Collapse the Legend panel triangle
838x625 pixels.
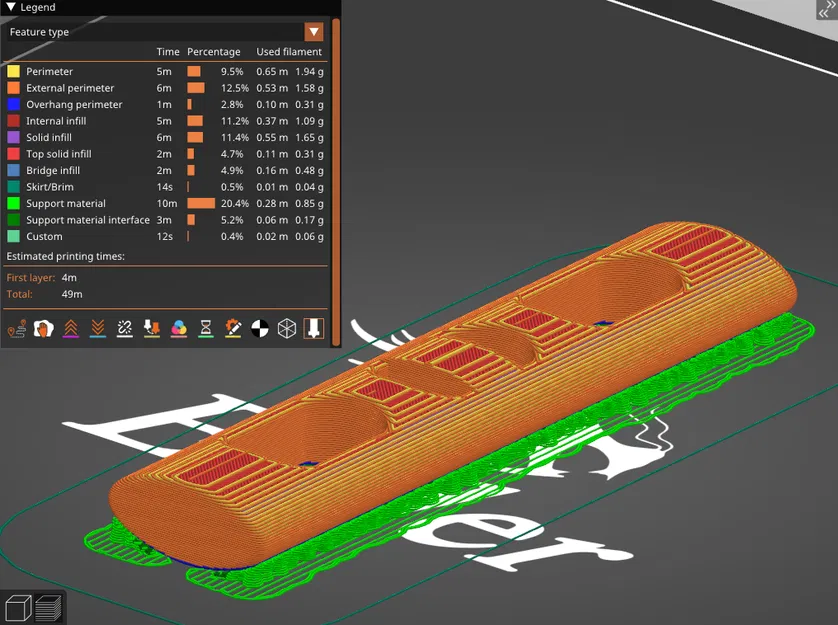pyautogui.click(x=11, y=7)
